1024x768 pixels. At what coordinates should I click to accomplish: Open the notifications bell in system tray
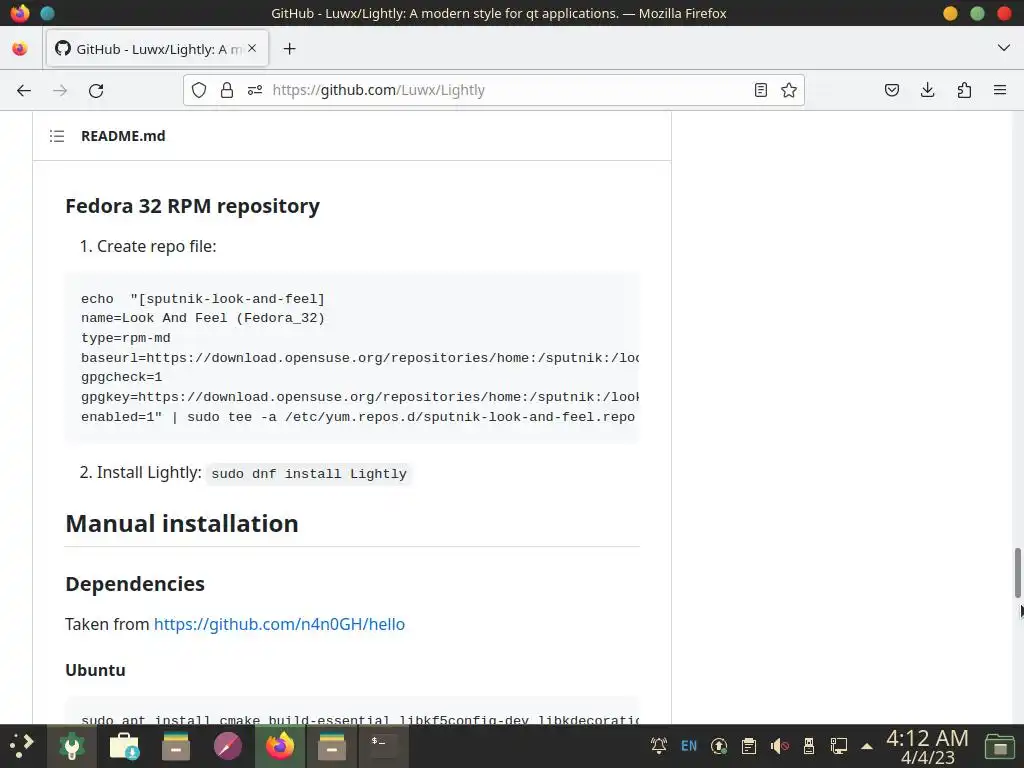tap(659, 745)
